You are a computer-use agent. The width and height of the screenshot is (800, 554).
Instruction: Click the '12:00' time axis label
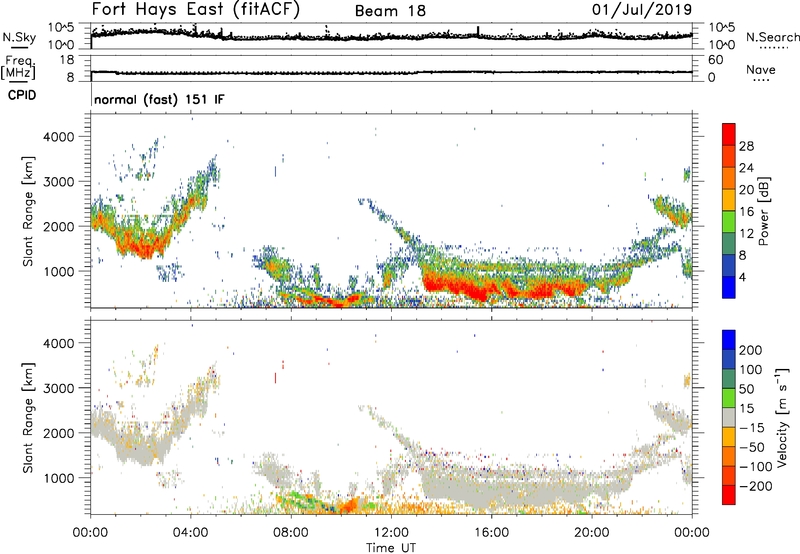[x=391, y=533]
